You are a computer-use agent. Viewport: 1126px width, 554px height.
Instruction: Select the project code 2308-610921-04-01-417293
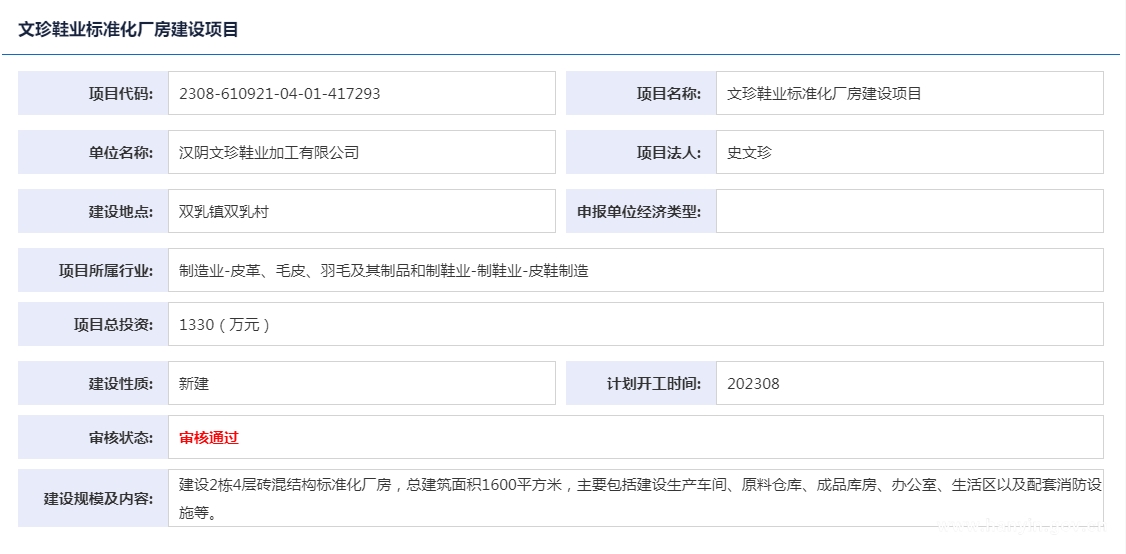click(279, 93)
